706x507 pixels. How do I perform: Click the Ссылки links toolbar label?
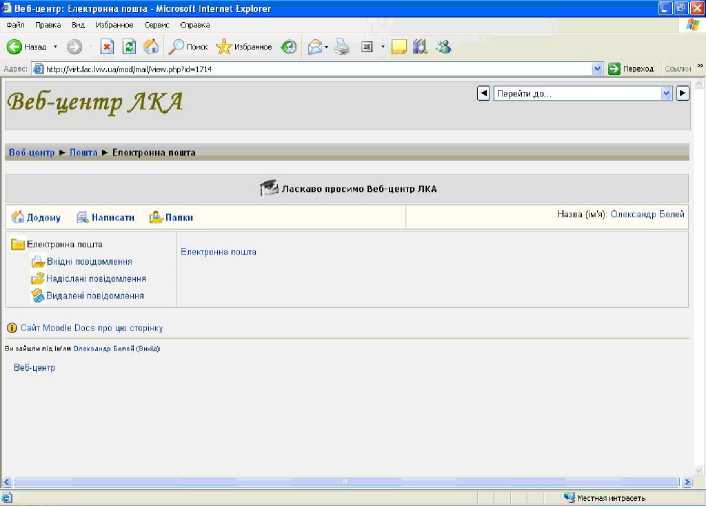[678, 69]
